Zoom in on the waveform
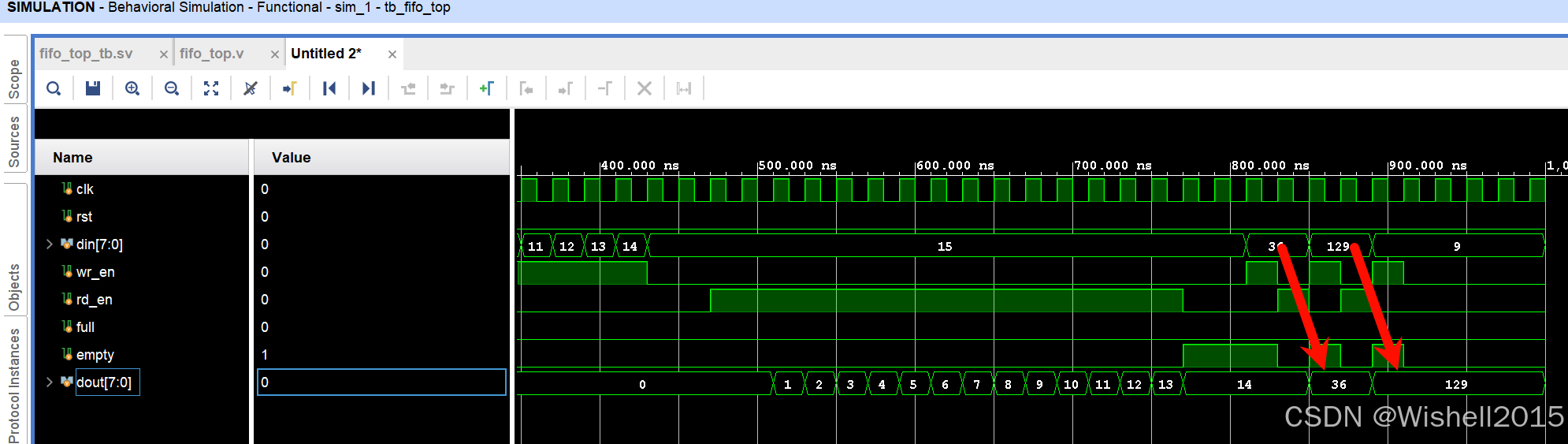The width and height of the screenshot is (1568, 444). pos(132,88)
